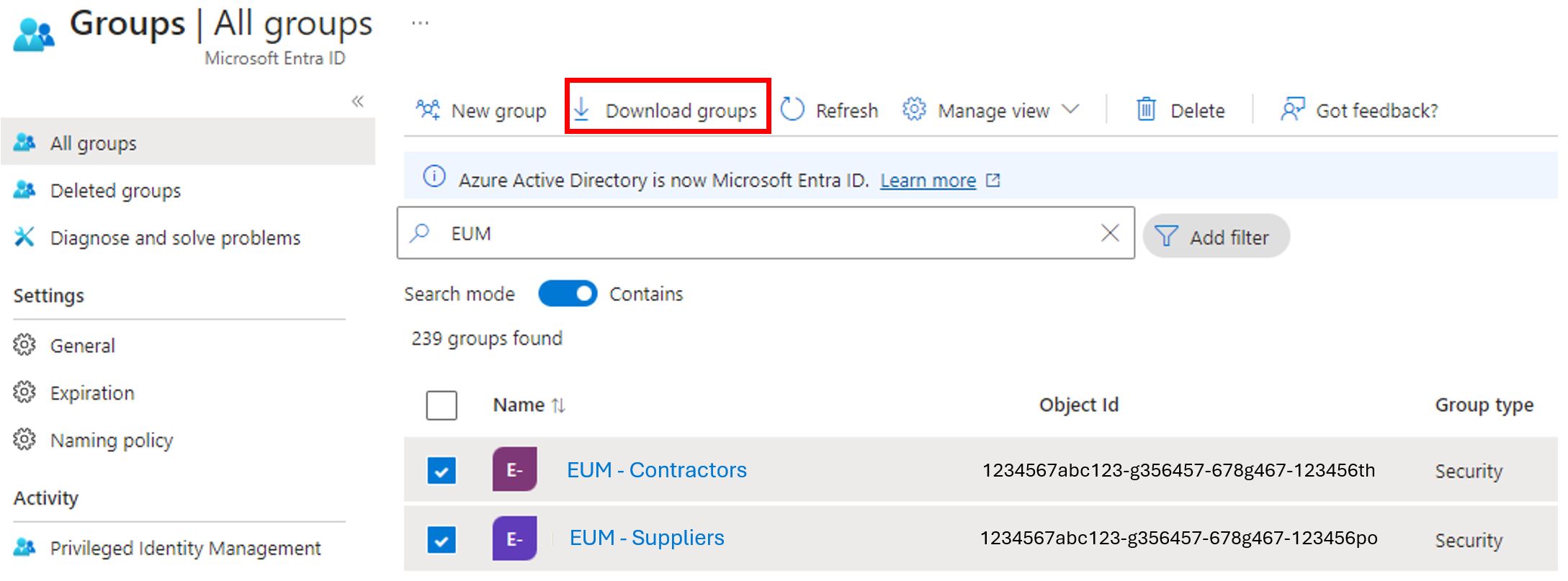
Task: Open Privileged Identity Management
Action: click(x=185, y=548)
